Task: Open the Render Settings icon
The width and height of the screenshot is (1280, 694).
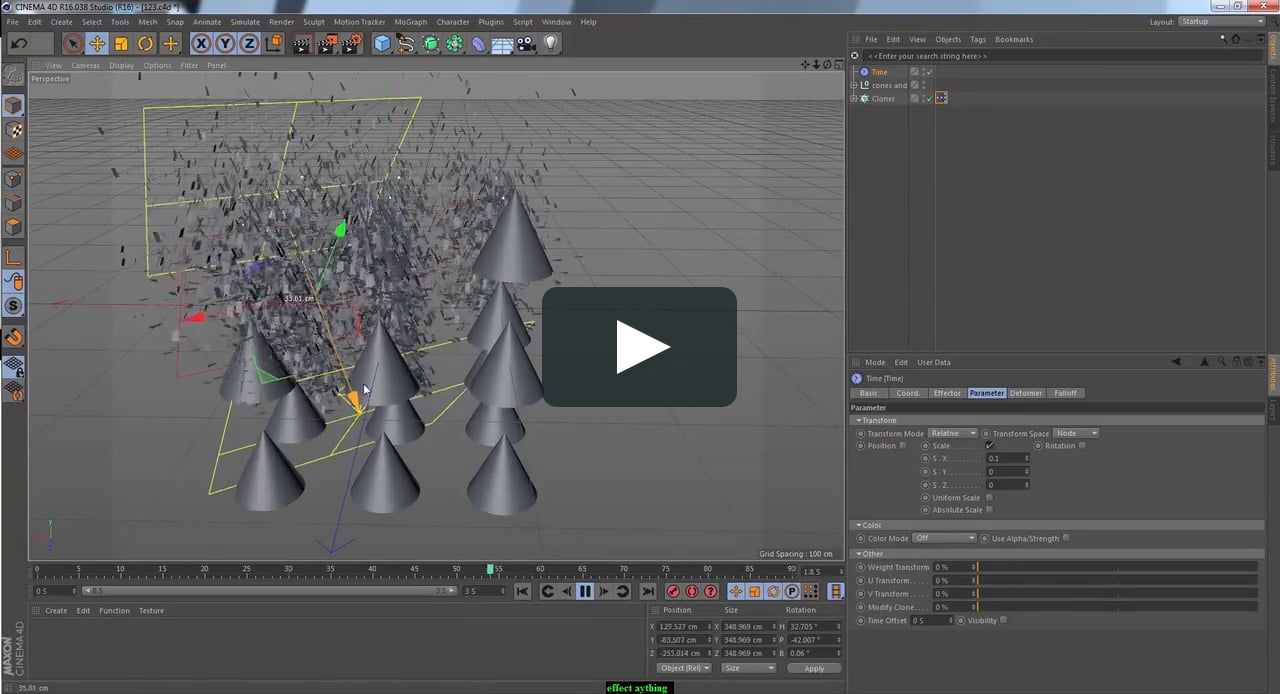Action: point(352,43)
